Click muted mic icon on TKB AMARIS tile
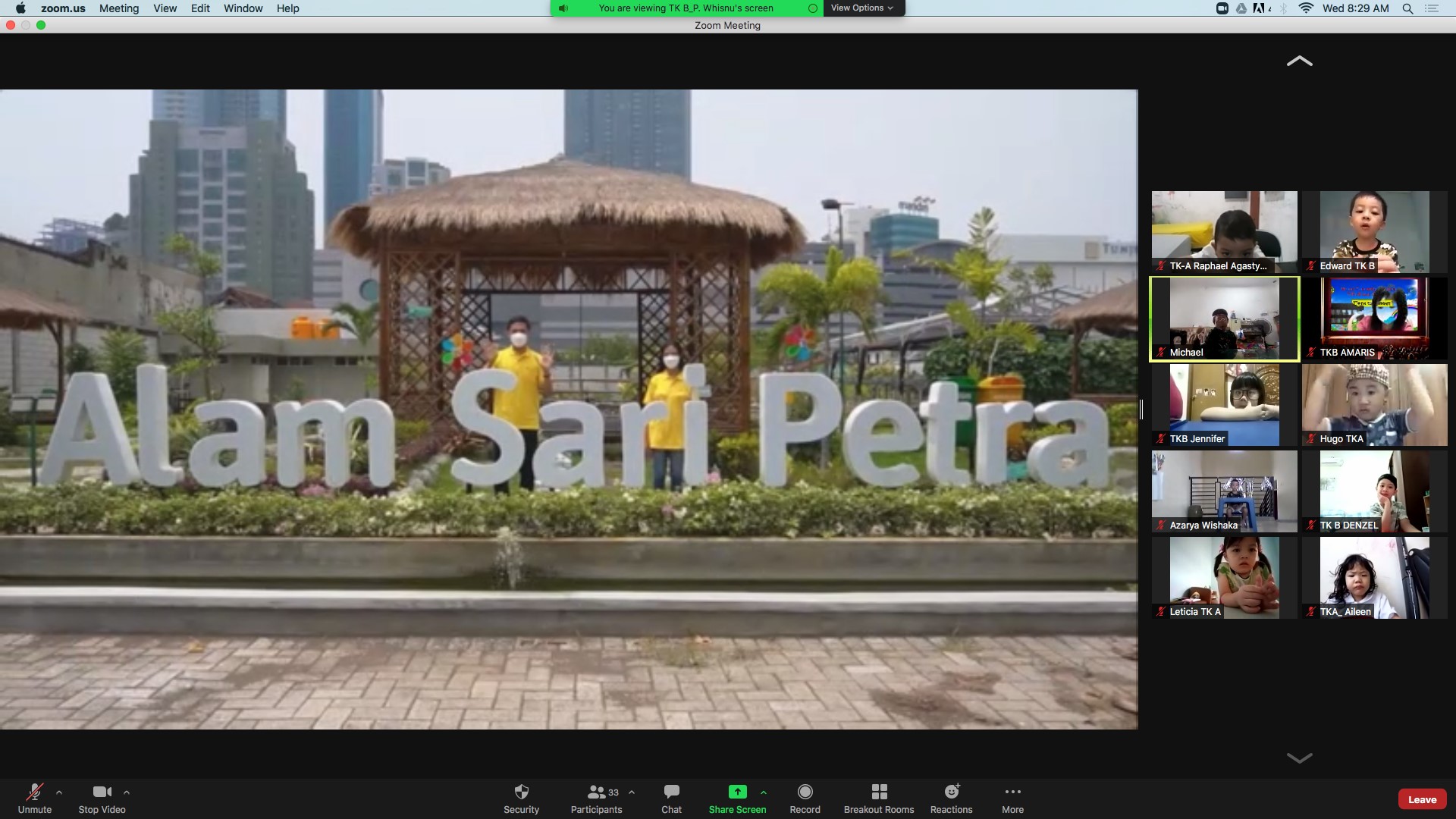The height and width of the screenshot is (819, 1456). (1311, 353)
